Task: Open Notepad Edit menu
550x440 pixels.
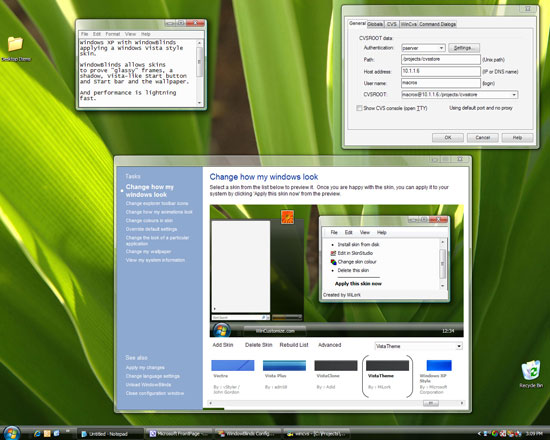Action: tap(97, 34)
